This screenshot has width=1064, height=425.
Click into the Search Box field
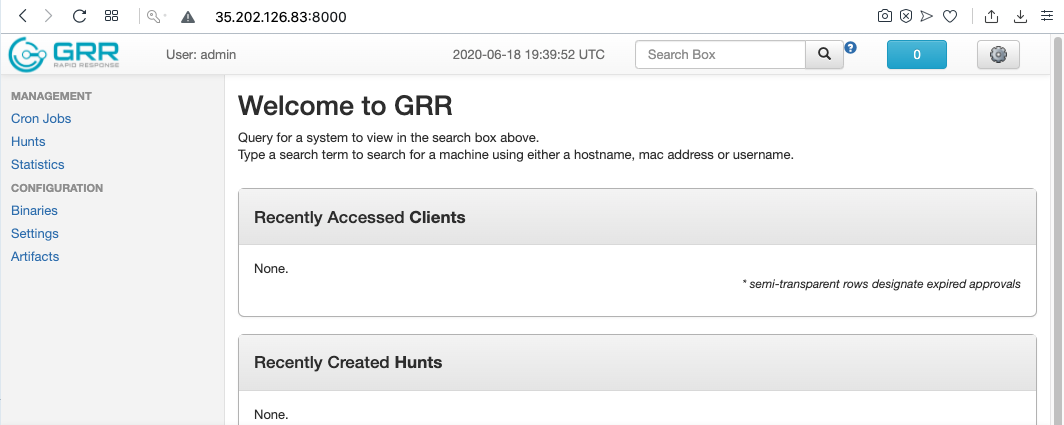720,54
